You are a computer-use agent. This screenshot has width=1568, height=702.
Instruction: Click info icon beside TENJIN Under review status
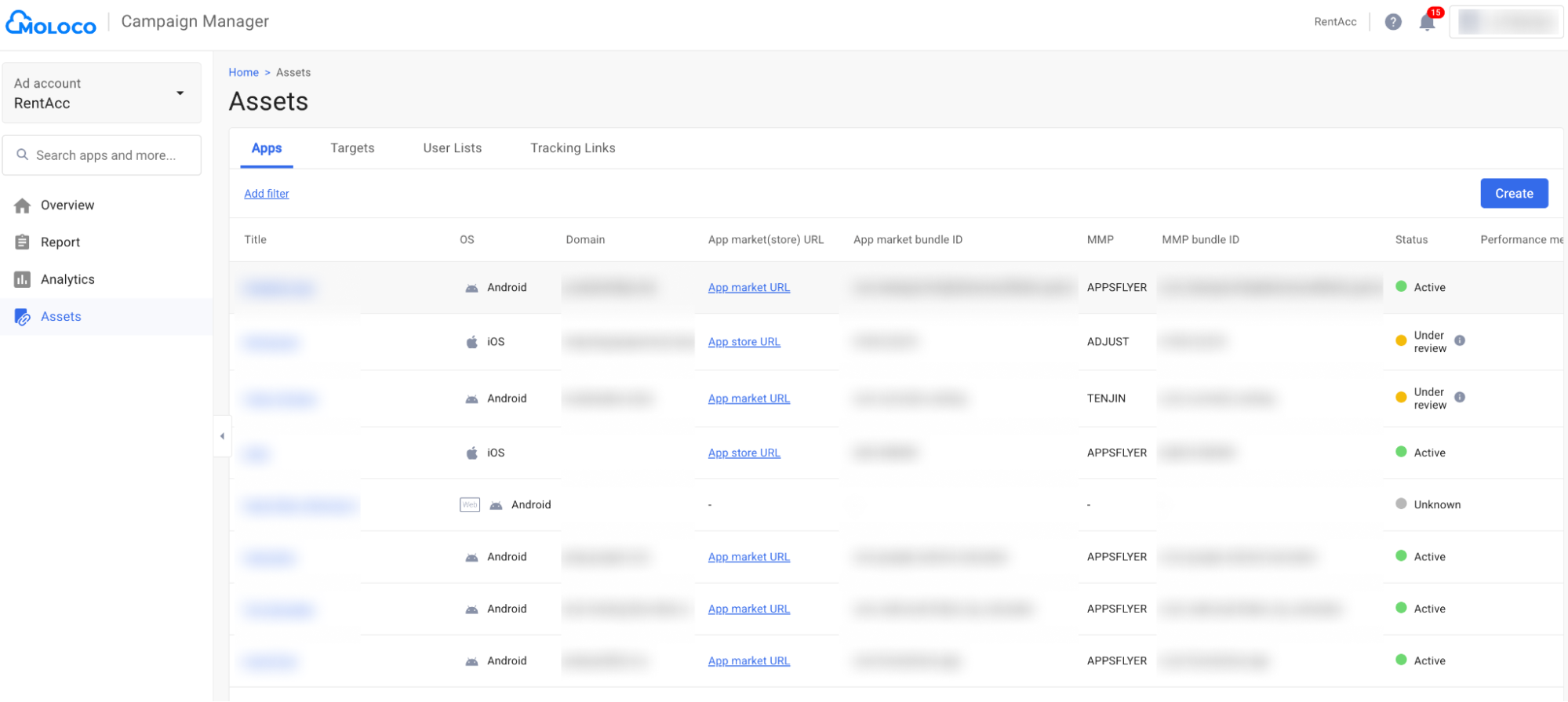tap(1459, 398)
